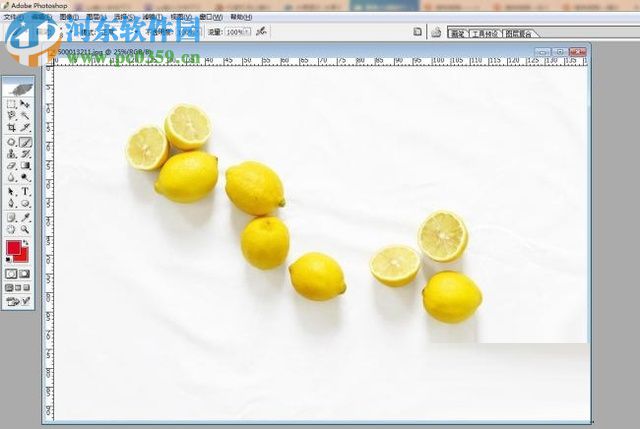Screen dimensions: 640x429
Task: Open the 图层复合 (Layer Comps) palette tab
Action: [x=518, y=34]
